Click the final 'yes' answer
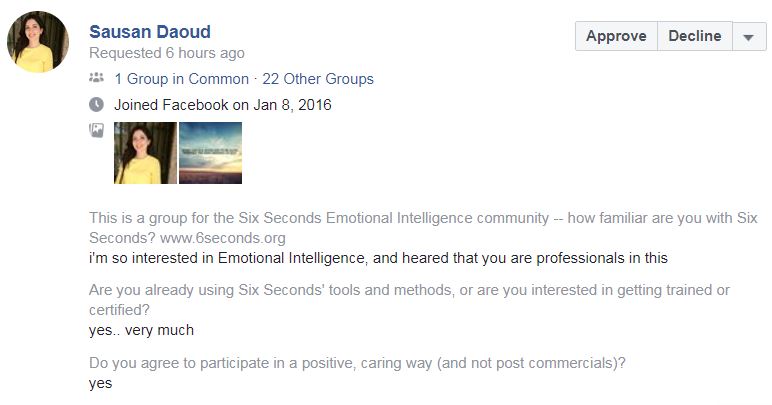772x405 pixels. (100, 383)
